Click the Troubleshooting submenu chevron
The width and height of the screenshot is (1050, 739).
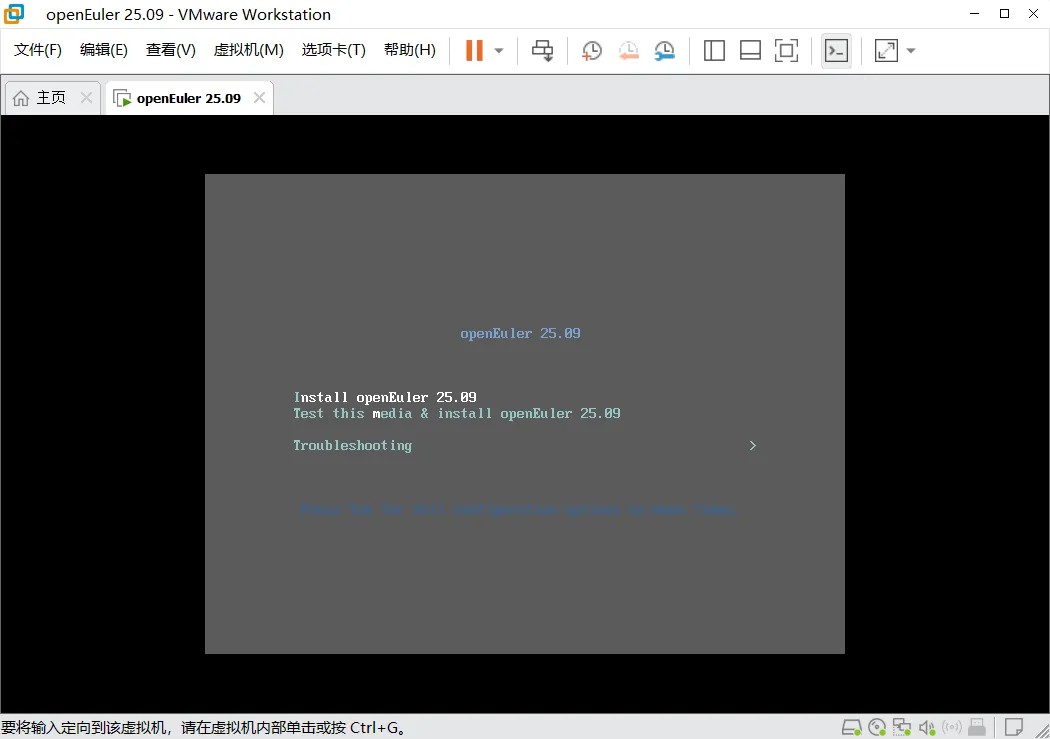coord(753,446)
